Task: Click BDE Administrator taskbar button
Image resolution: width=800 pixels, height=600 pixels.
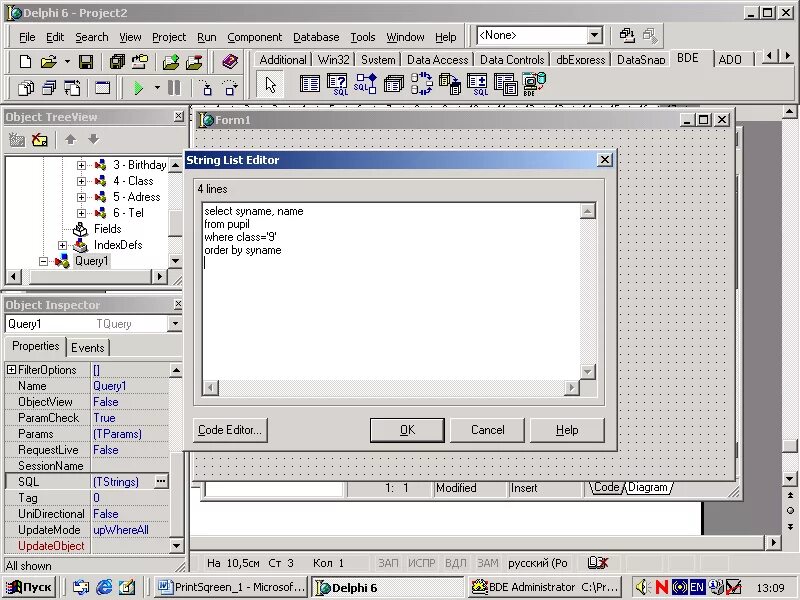Action: [x=545, y=587]
